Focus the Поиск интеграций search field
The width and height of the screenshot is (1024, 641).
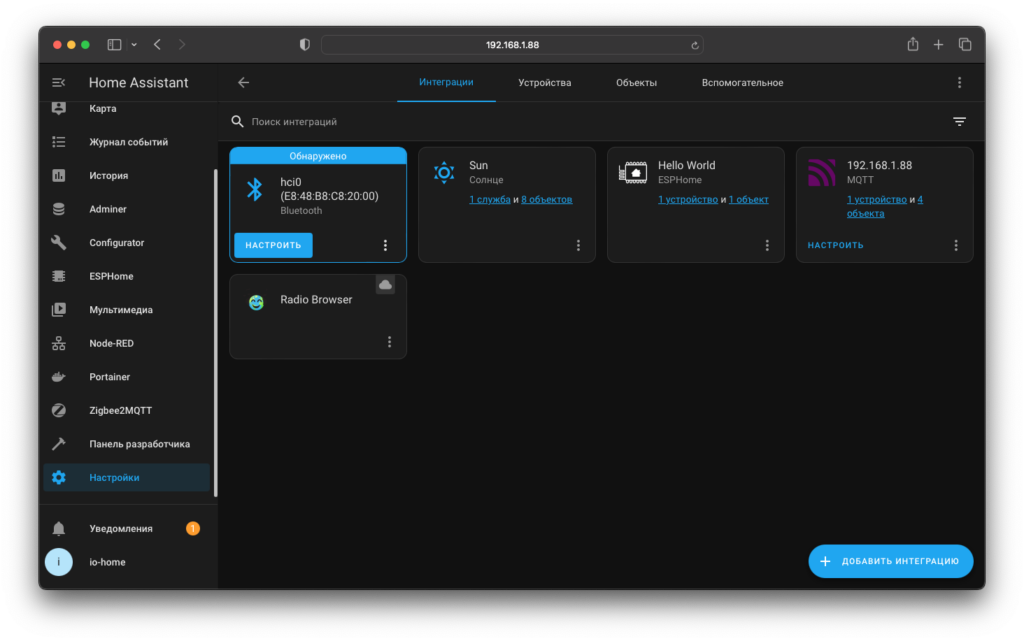(x=588, y=121)
